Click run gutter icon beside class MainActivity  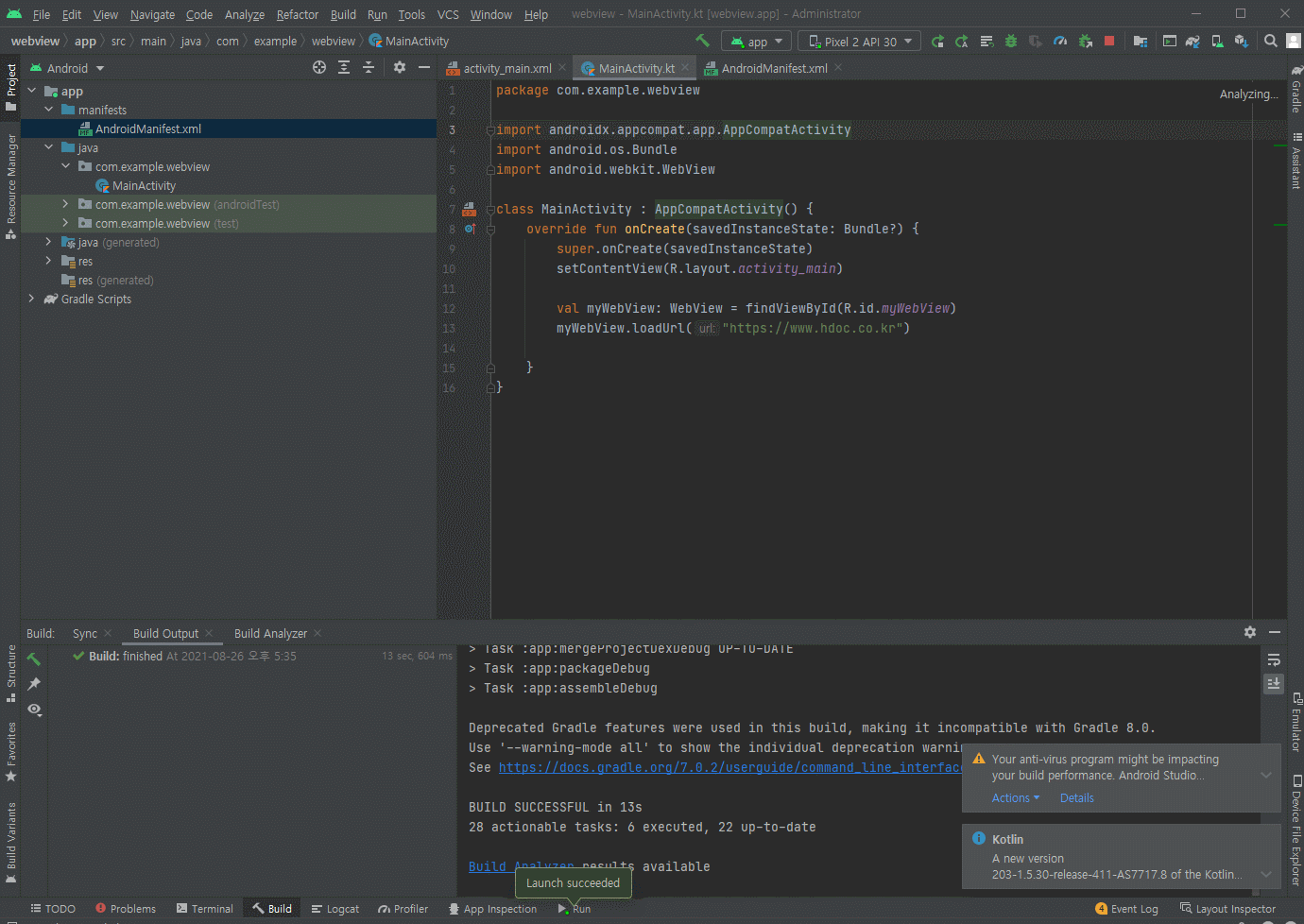point(470,210)
